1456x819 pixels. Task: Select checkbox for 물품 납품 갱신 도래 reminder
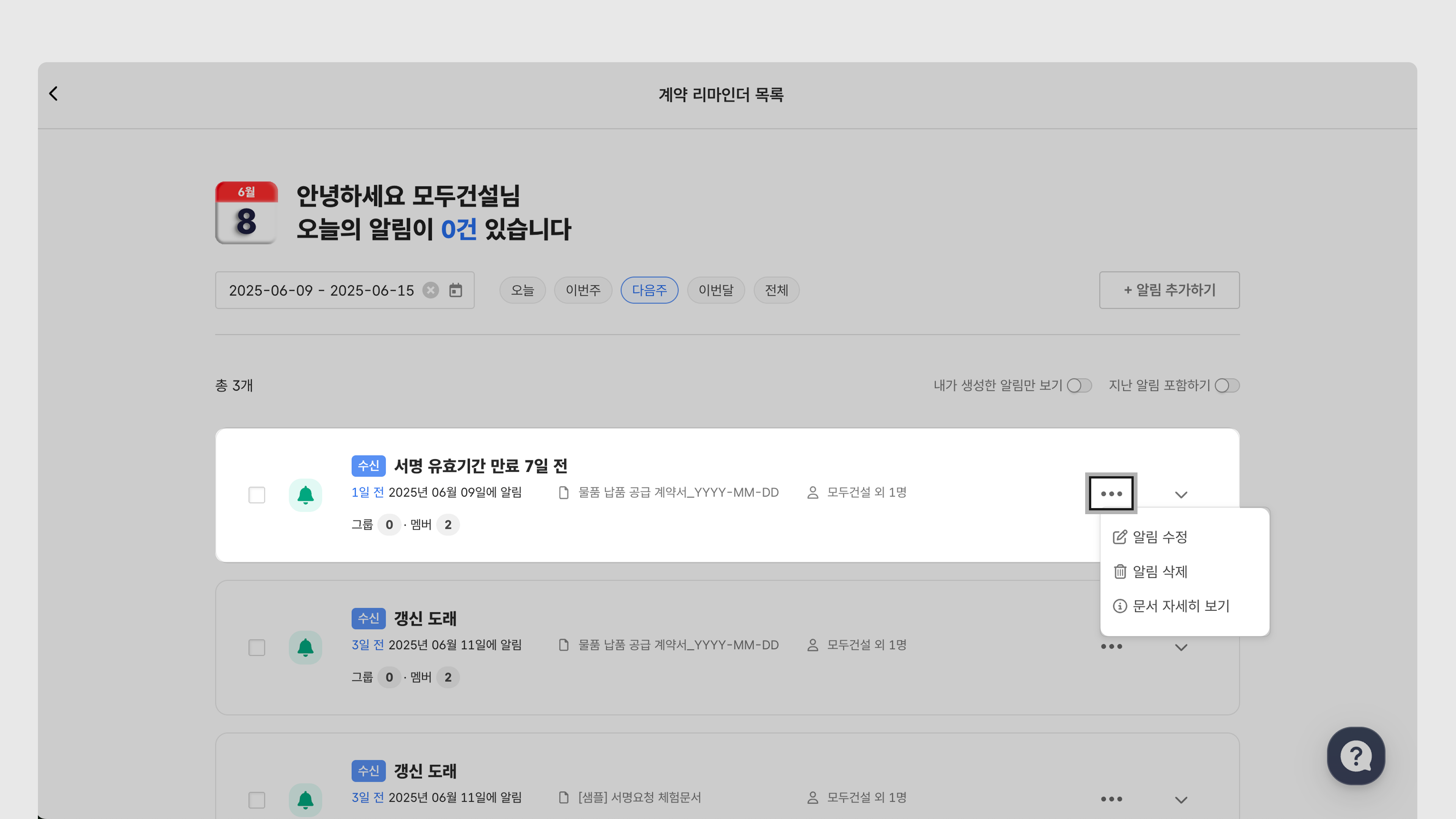pyautogui.click(x=257, y=648)
